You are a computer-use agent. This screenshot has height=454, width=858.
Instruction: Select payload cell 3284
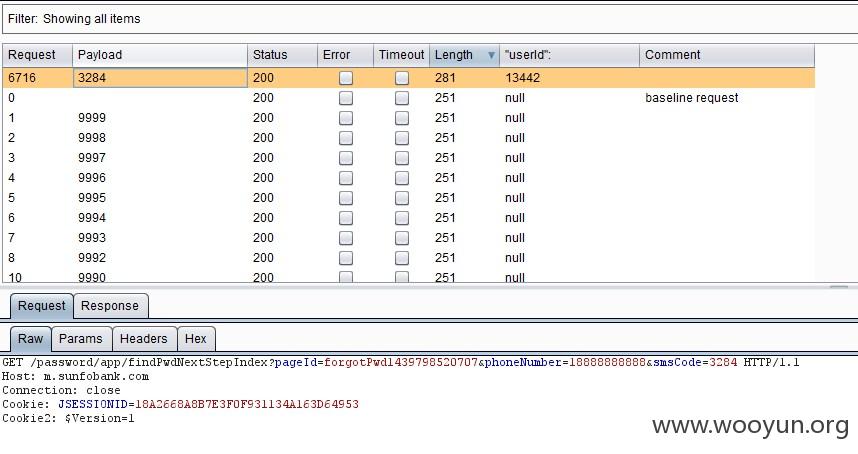click(160, 78)
